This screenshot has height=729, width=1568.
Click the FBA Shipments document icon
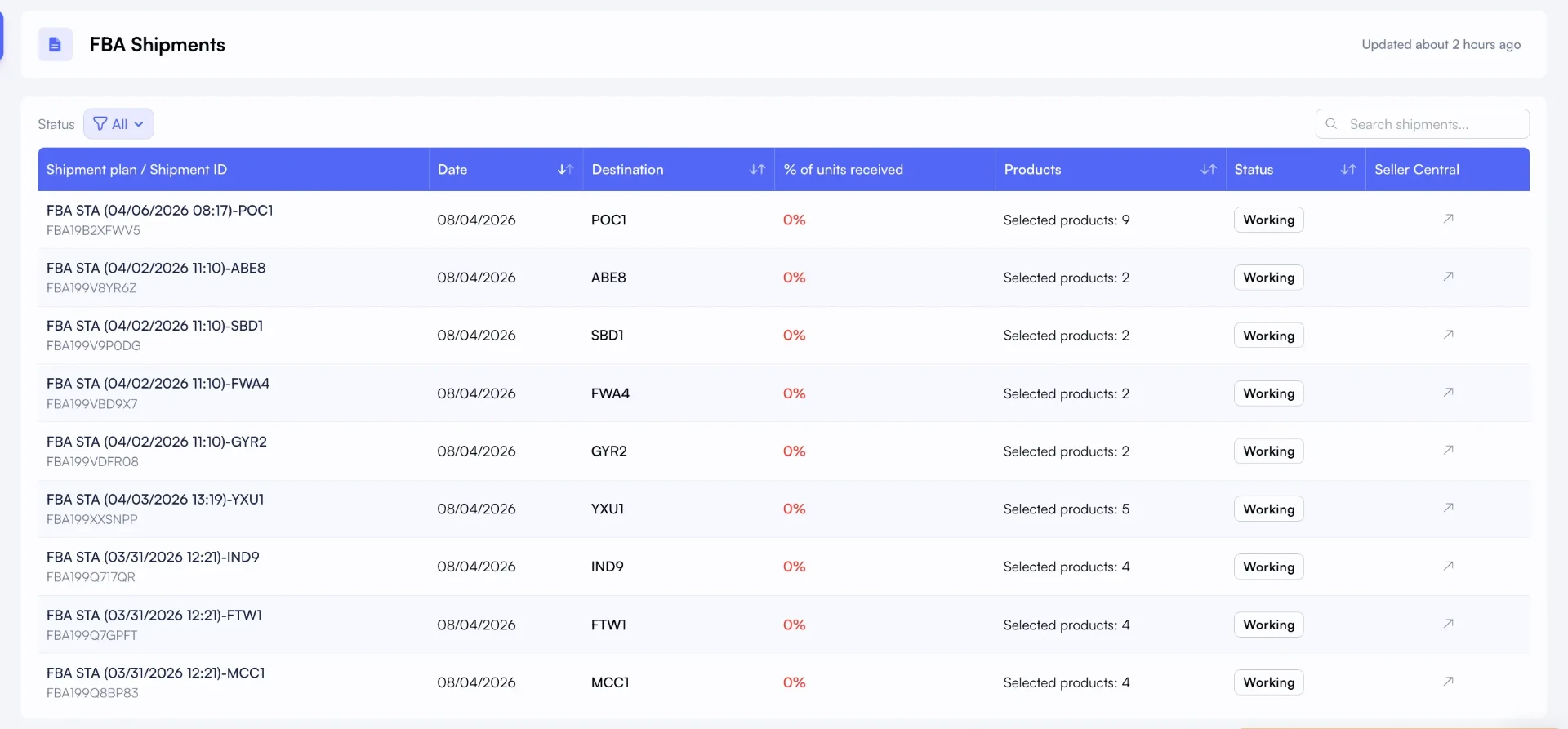click(x=55, y=44)
